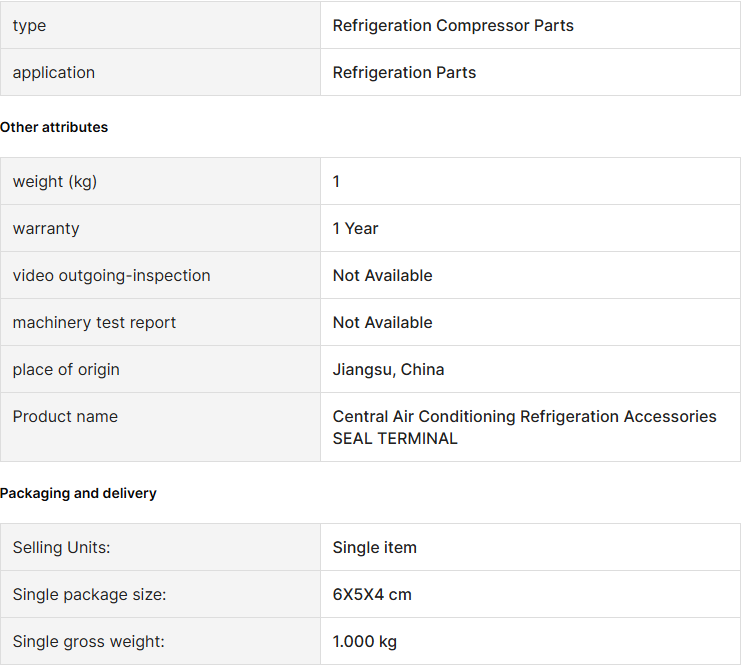The width and height of the screenshot is (741, 666).
Task: Click the 'weight (kg)' attribute label
Action: 55,182
